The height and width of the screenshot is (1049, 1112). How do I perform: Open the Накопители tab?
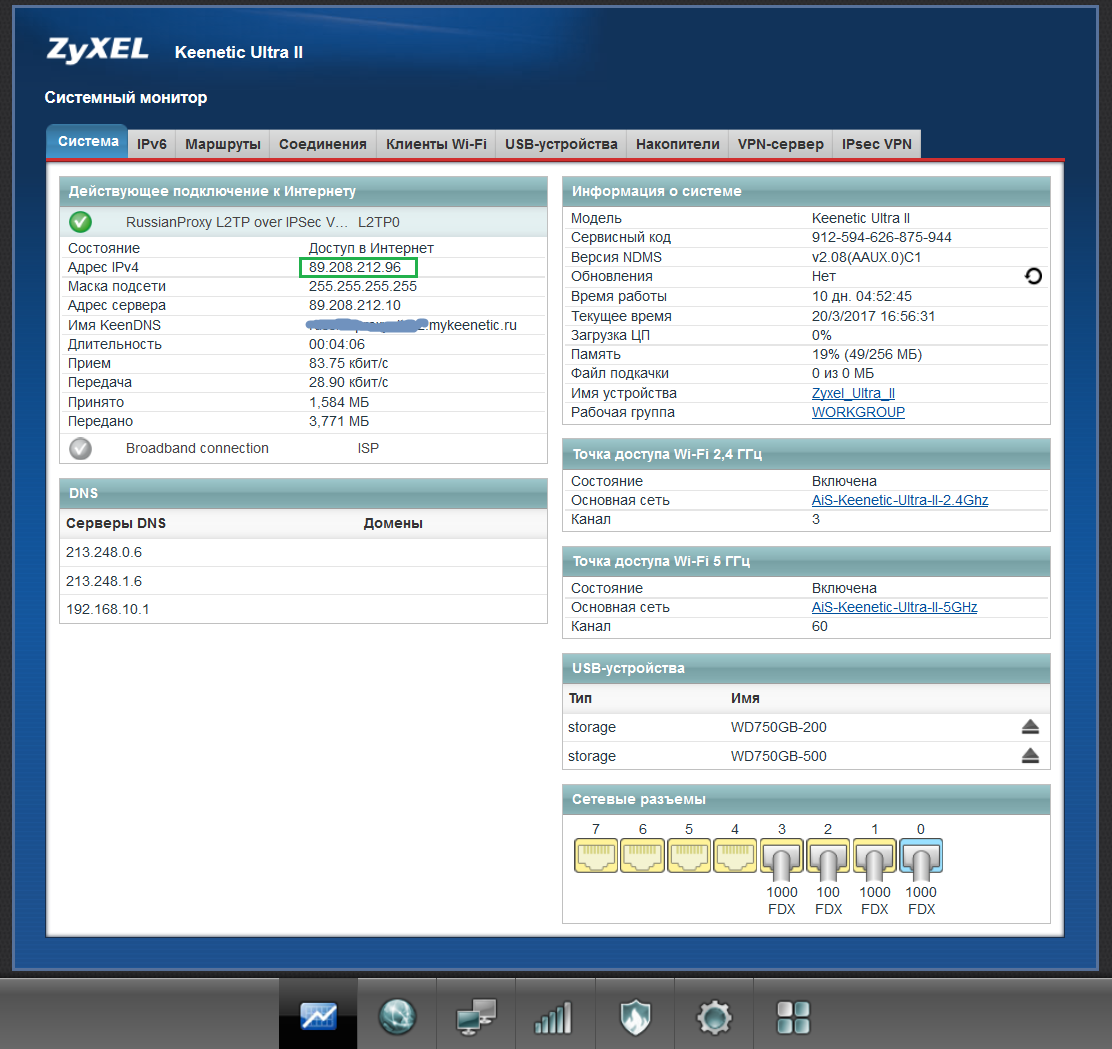(x=677, y=144)
